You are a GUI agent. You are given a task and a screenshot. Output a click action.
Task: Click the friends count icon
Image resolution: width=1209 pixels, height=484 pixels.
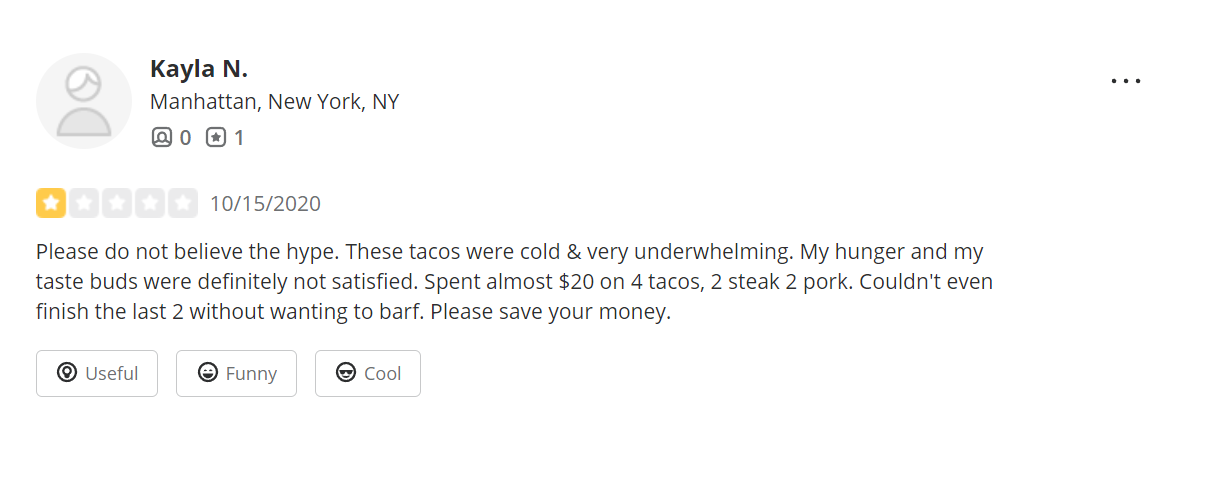(x=162, y=138)
